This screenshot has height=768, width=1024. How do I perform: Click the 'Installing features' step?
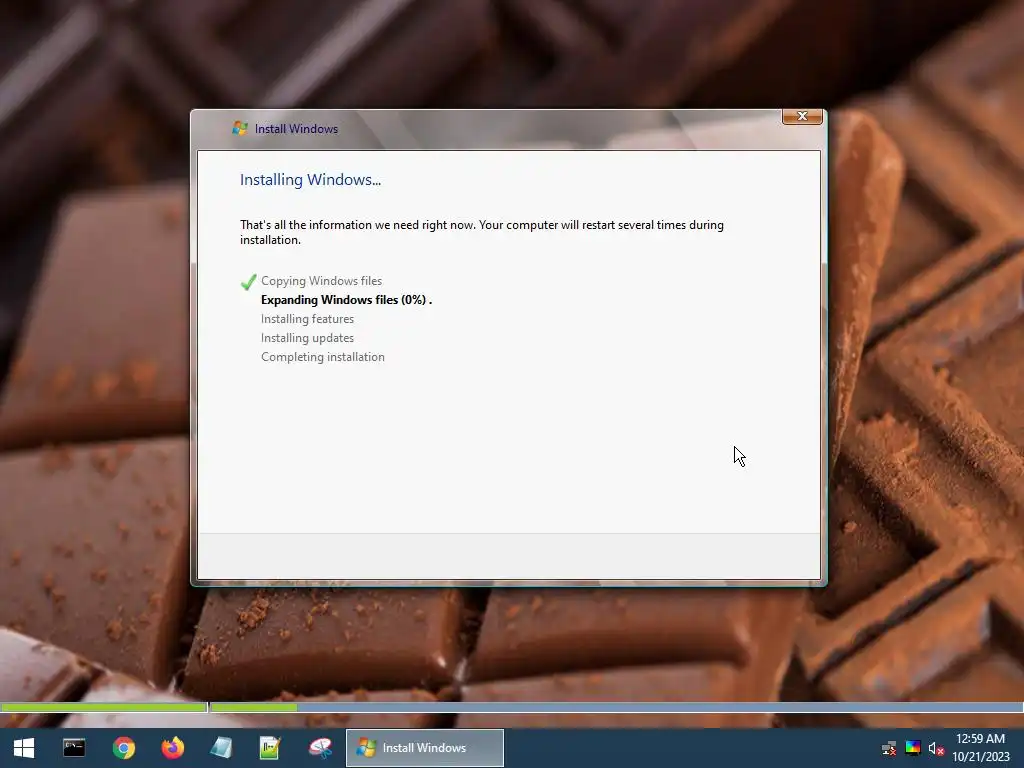(308, 319)
